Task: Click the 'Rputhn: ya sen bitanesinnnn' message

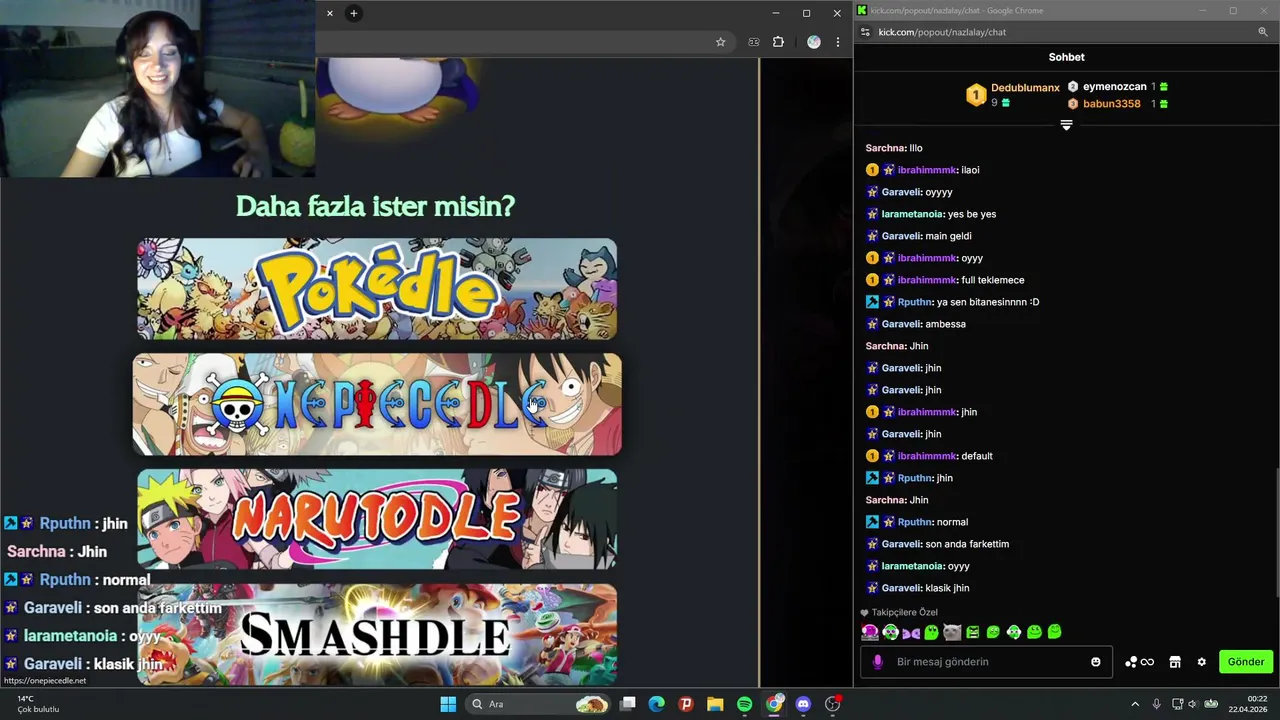Action: [952, 302]
